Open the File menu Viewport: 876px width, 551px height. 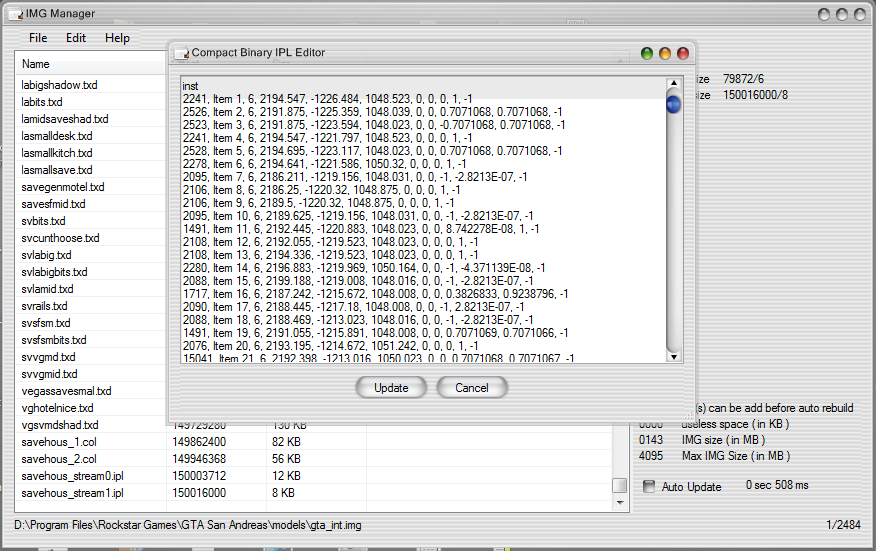[x=38, y=38]
